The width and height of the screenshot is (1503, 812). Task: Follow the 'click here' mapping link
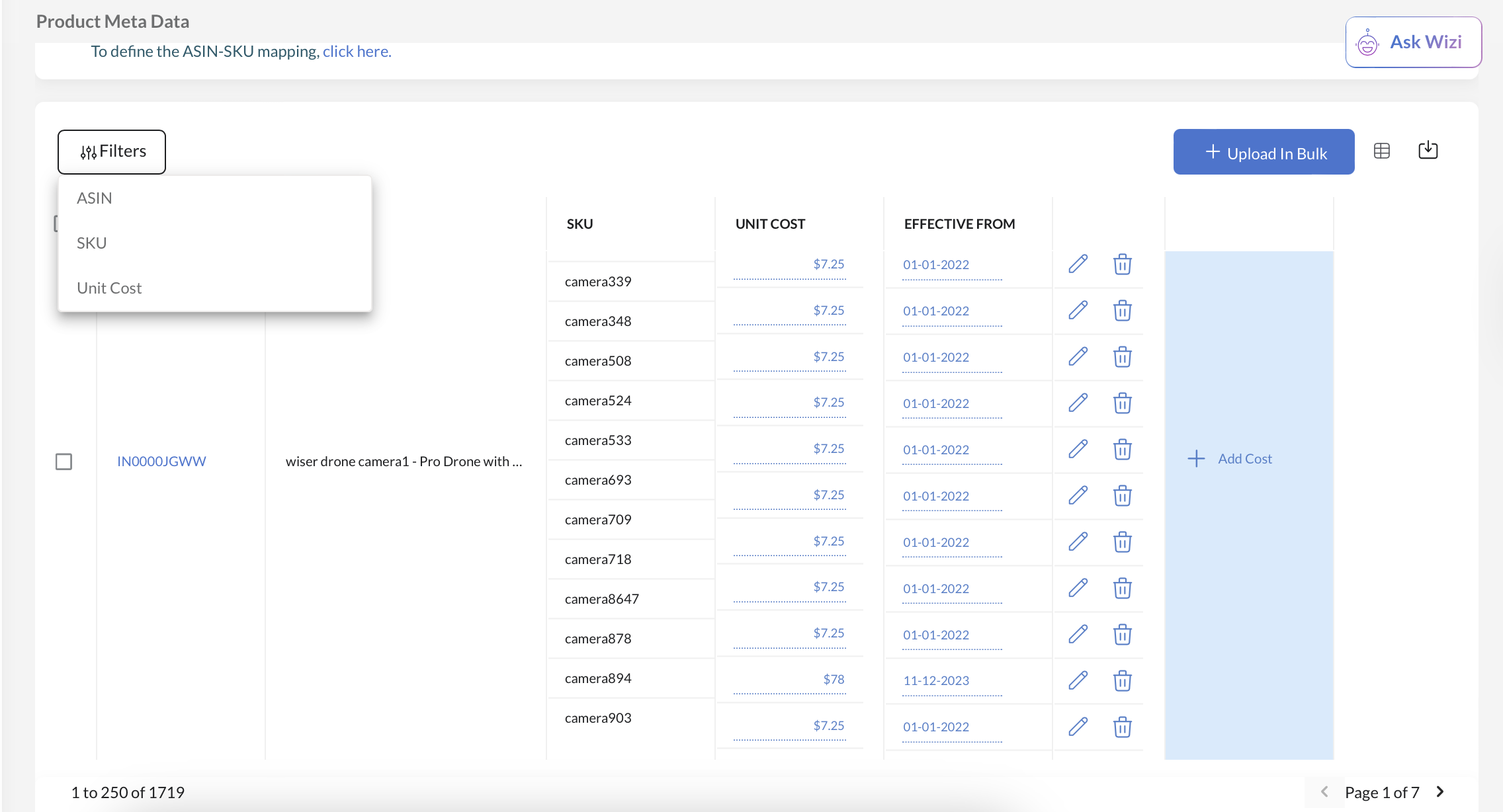tap(357, 52)
